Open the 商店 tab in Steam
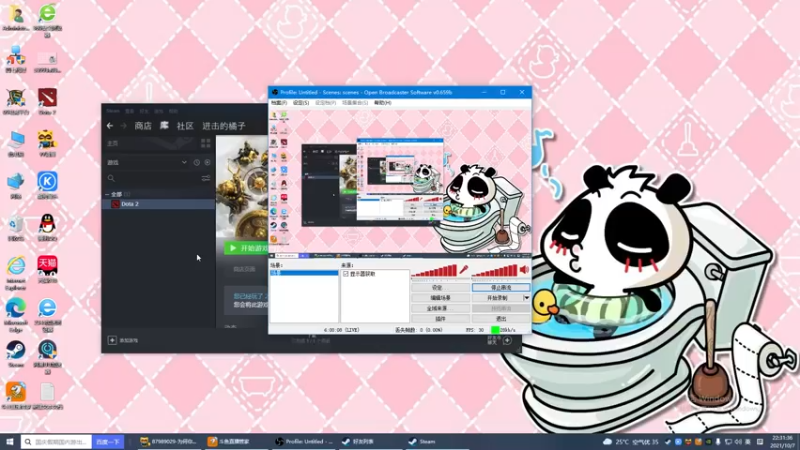Screen dimensions: 800x450 (143, 126)
